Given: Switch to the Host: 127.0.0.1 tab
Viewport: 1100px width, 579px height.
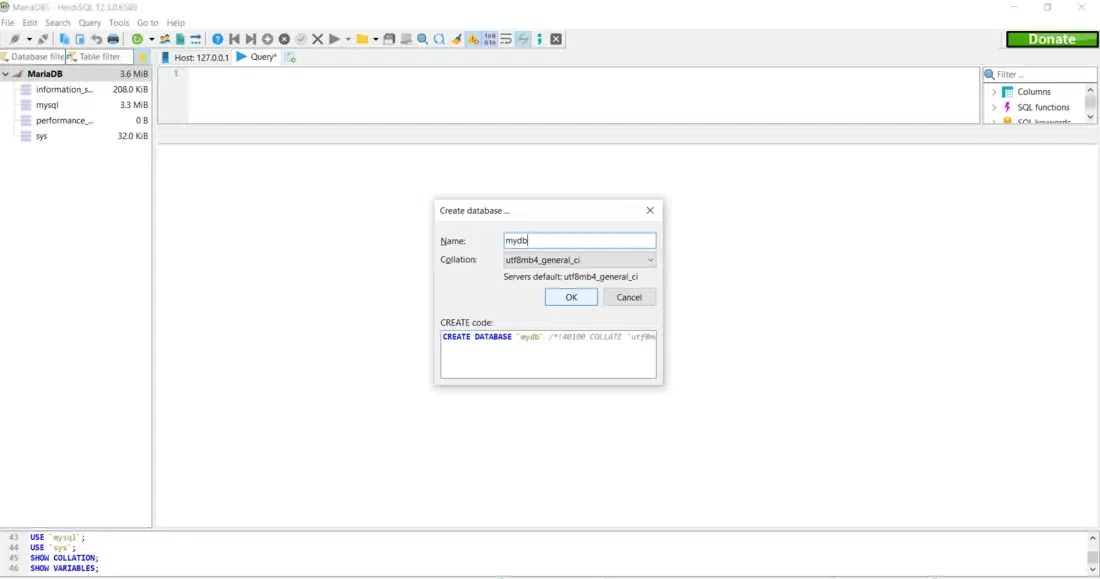Looking at the screenshot, I should (194, 57).
